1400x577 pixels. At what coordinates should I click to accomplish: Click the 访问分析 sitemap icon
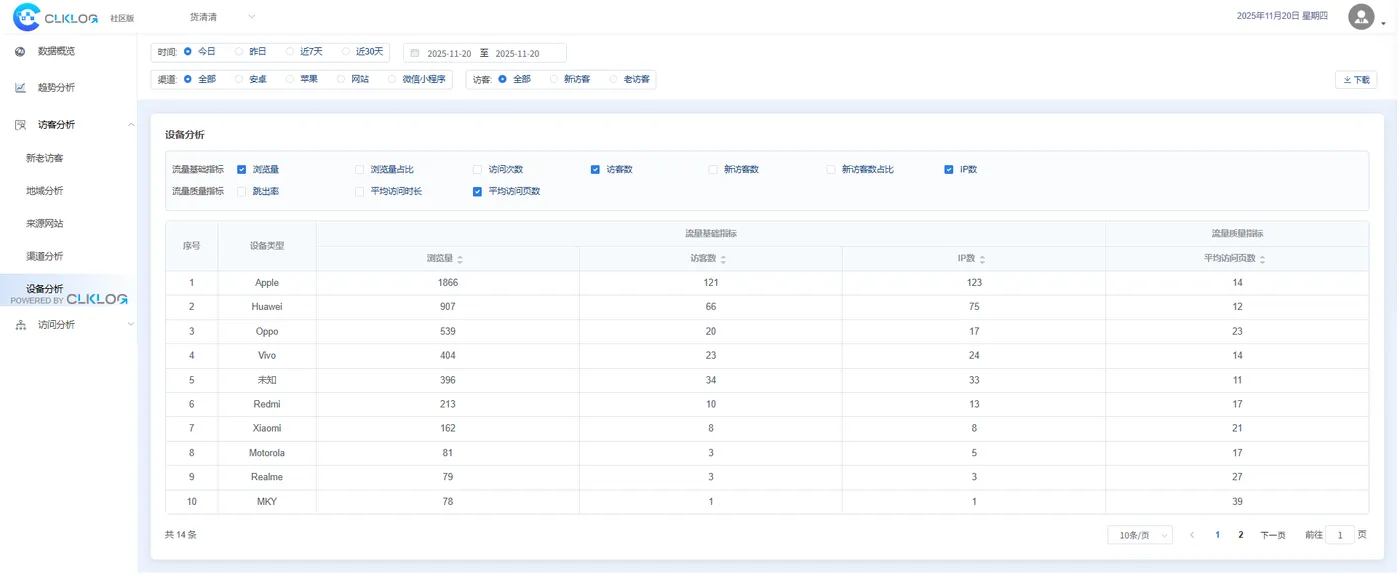click(x=20, y=325)
